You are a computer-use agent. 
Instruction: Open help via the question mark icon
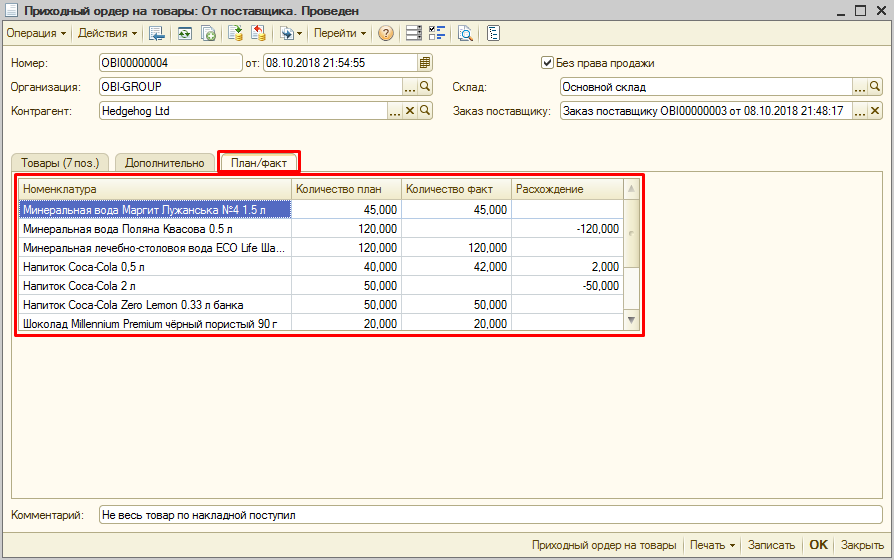pyautogui.click(x=386, y=33)
